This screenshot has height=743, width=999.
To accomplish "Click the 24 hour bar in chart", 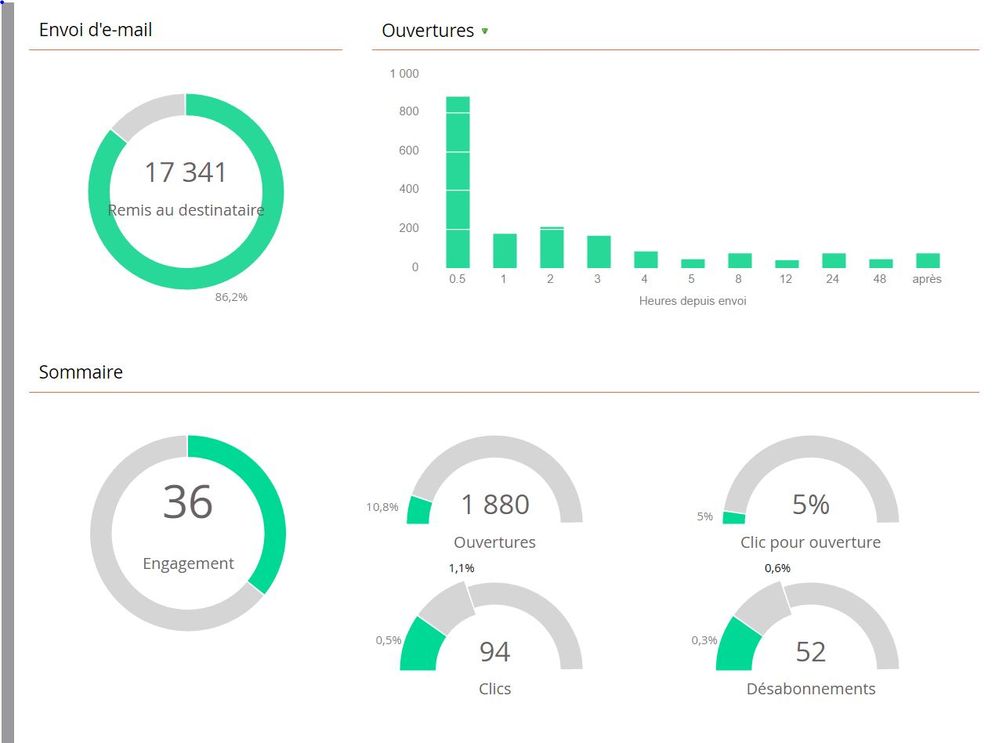I will 834,260.
